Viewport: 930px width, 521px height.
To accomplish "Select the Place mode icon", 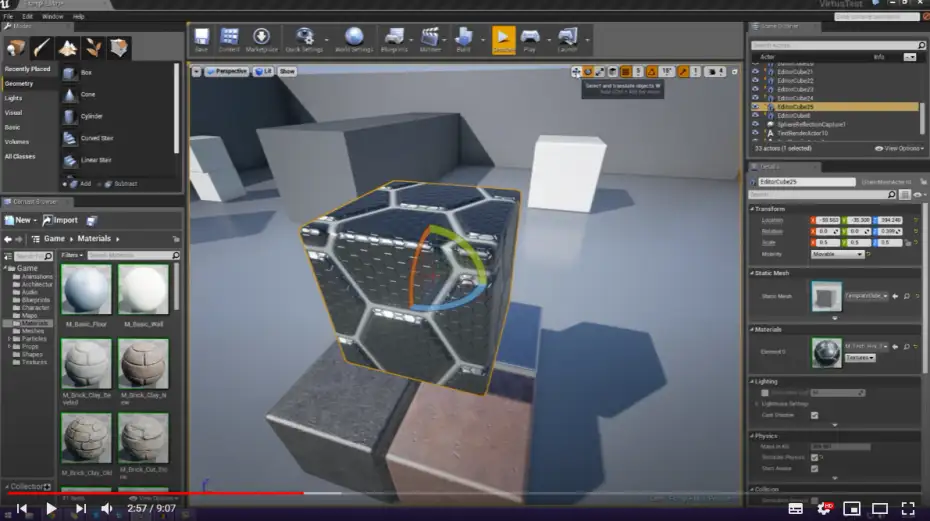I will [16, 47].
